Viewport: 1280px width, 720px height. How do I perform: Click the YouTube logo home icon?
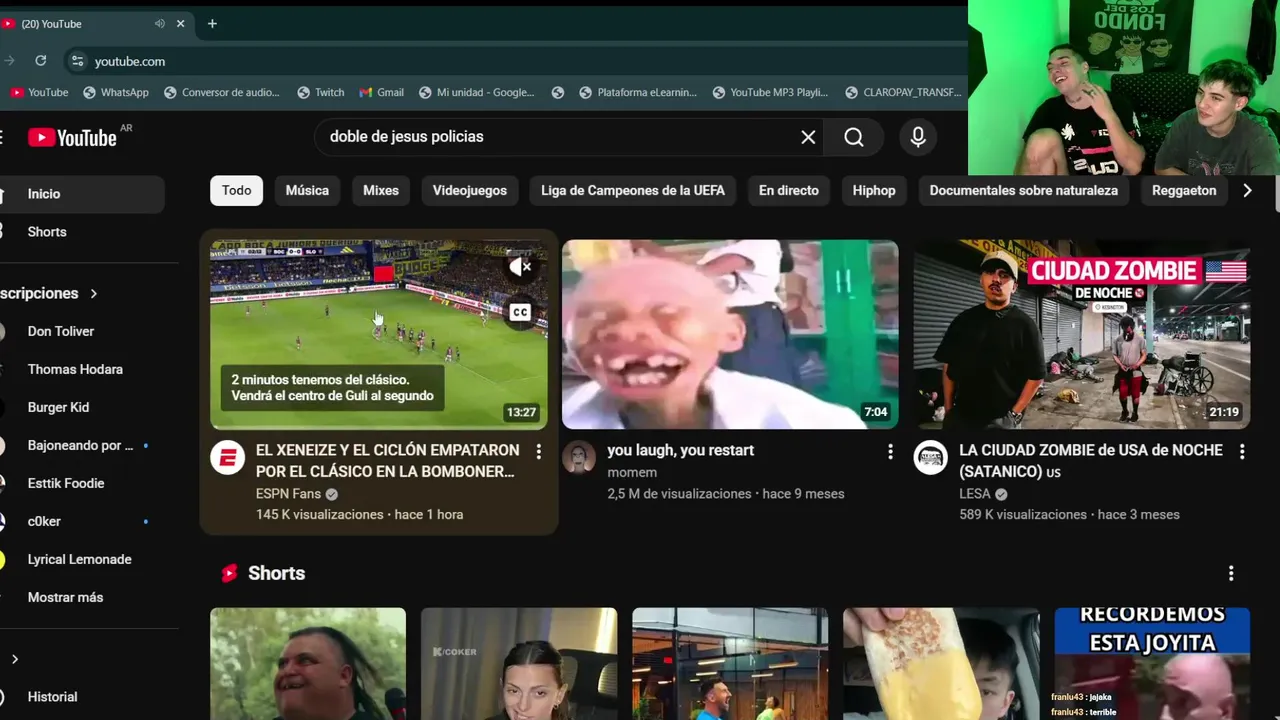point(72,138)
